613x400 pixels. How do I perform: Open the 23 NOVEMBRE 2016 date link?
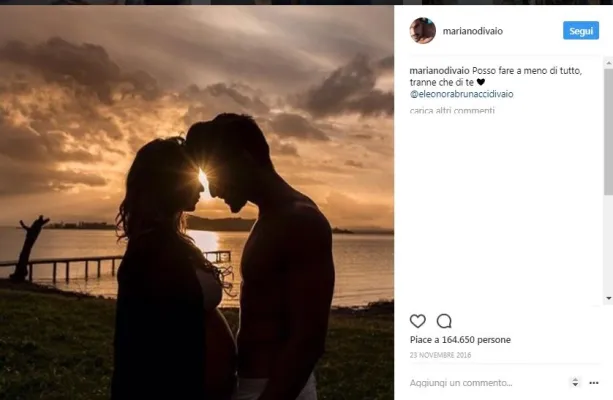(x=440, y=355)
